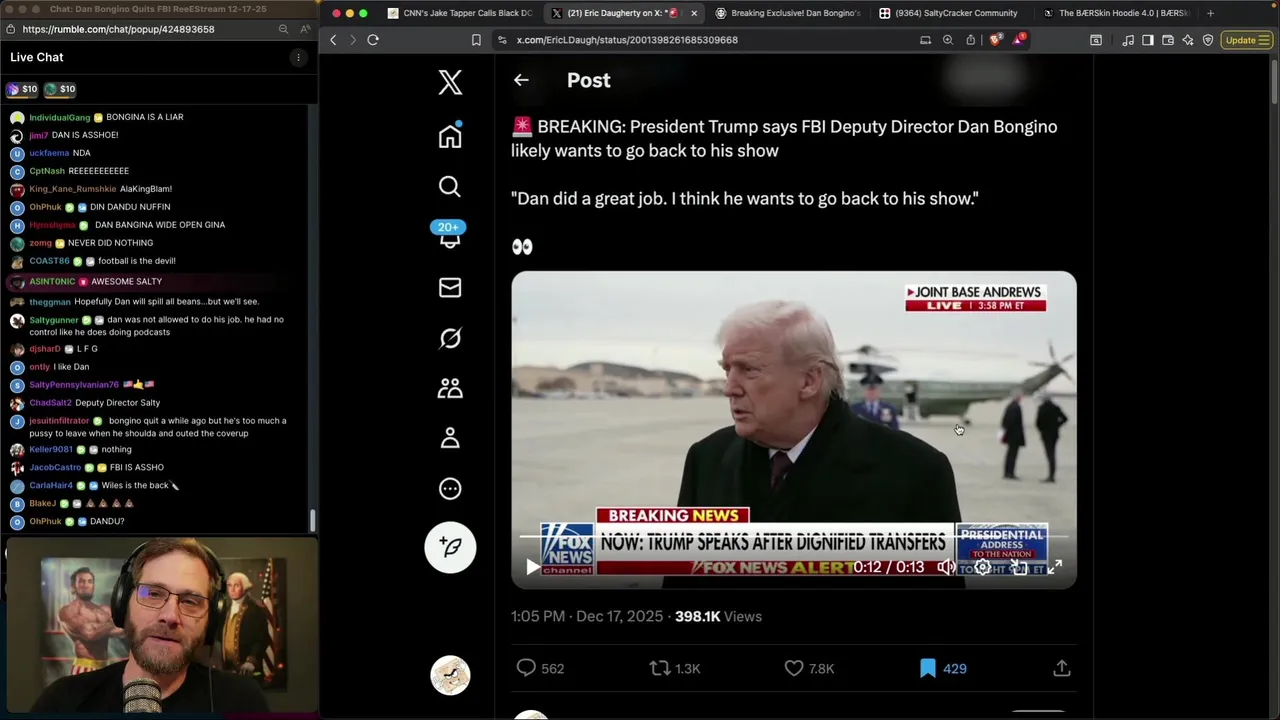Bookmark this page in the browser toolbar

coord(476,40)
